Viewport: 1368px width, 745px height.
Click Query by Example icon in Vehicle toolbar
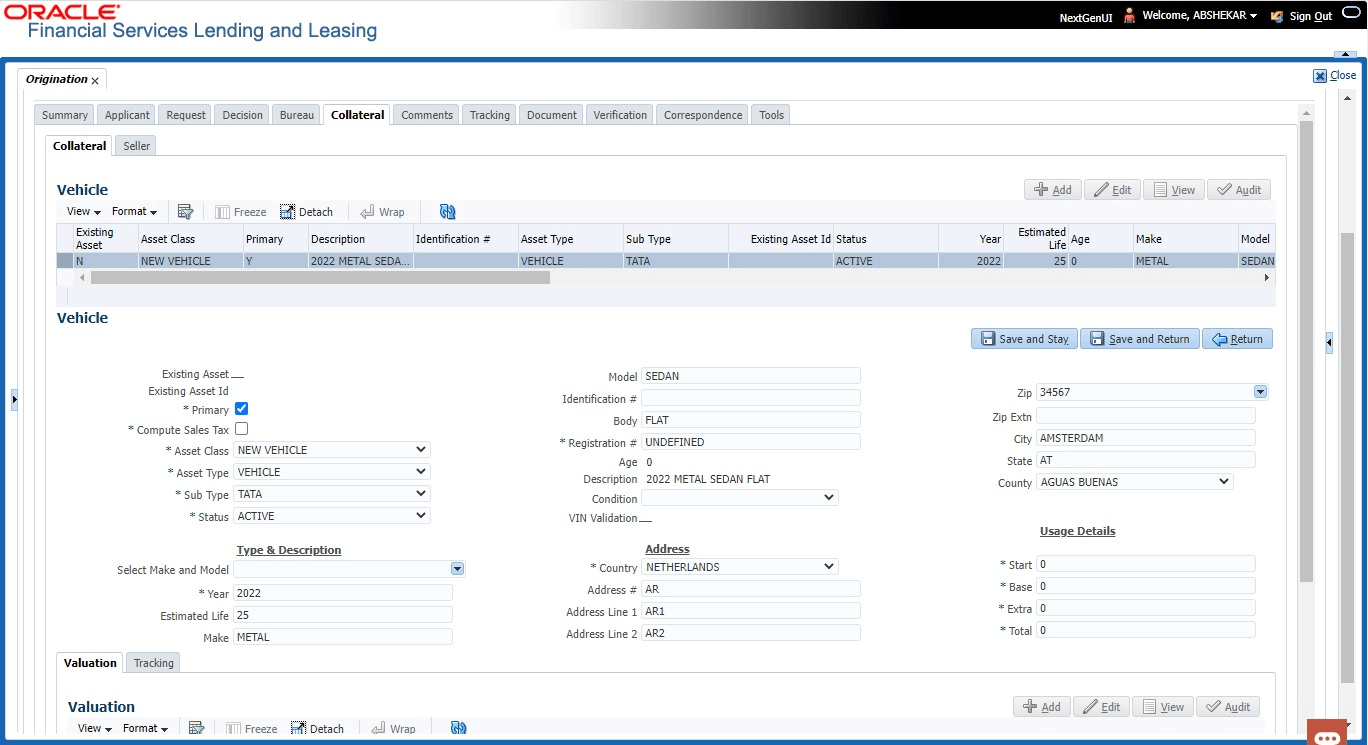pos(185,212)
